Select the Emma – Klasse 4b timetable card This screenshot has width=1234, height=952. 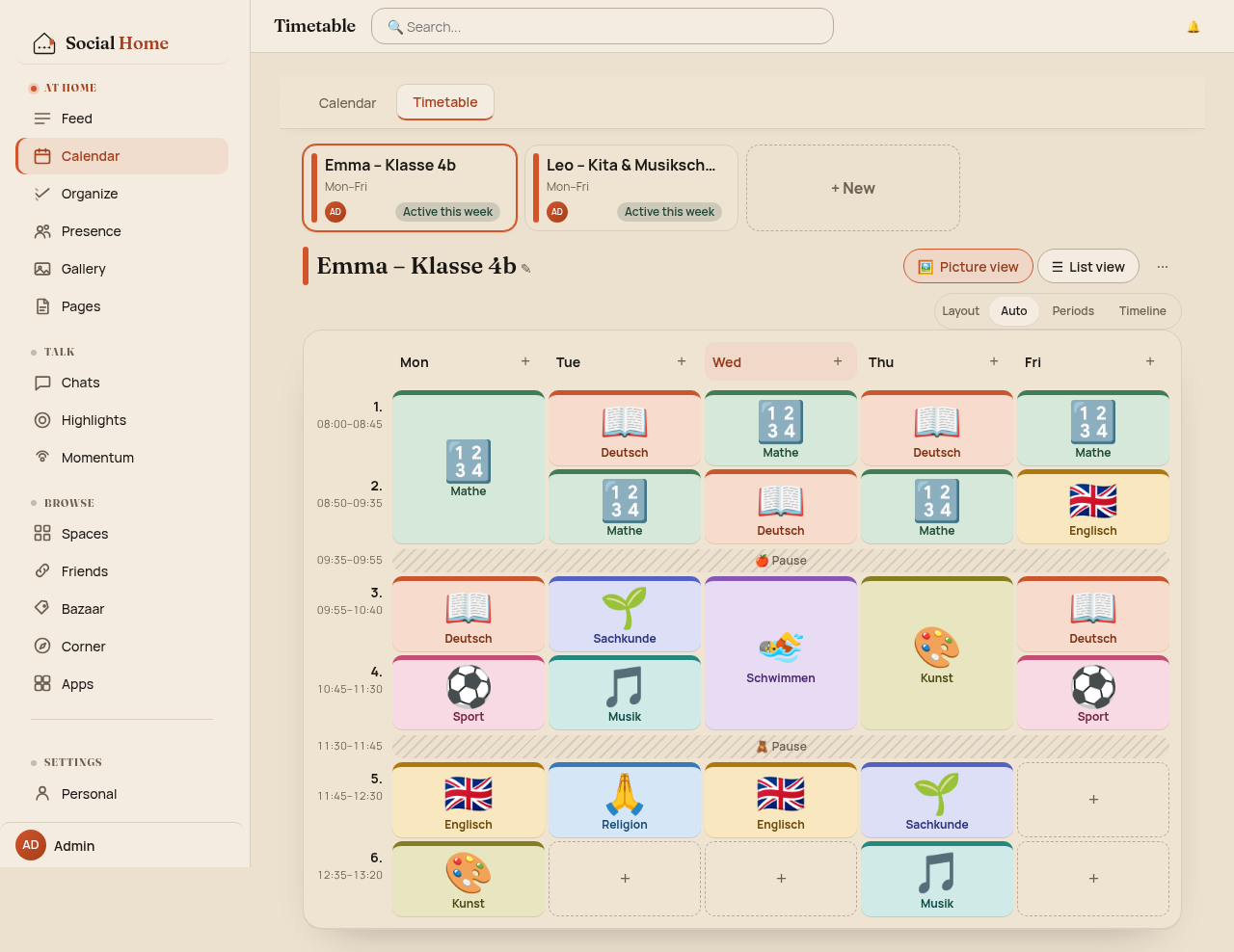(x=410, y=188)
